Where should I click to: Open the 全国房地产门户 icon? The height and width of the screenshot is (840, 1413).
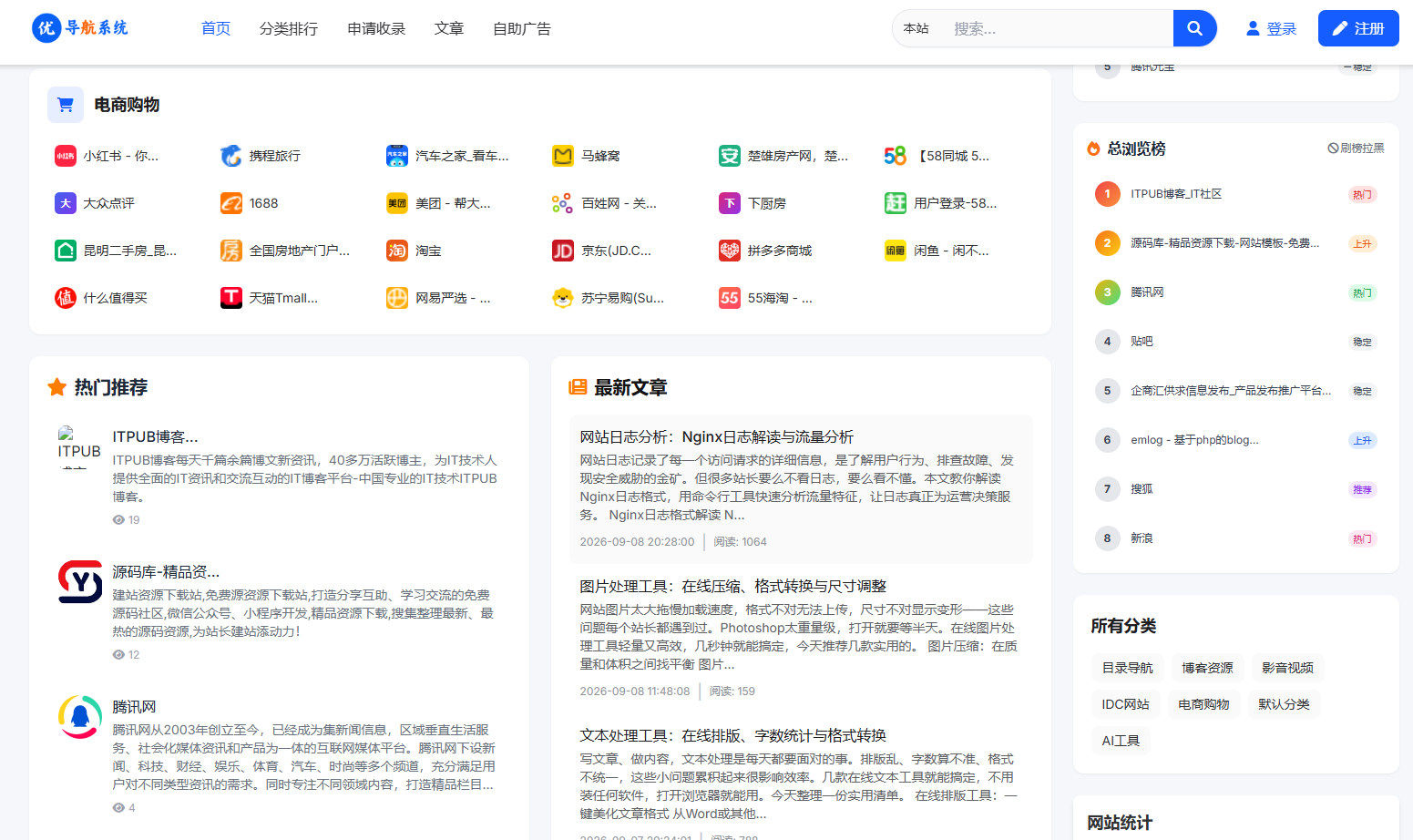pyautogui.click(x=231, y=251)
